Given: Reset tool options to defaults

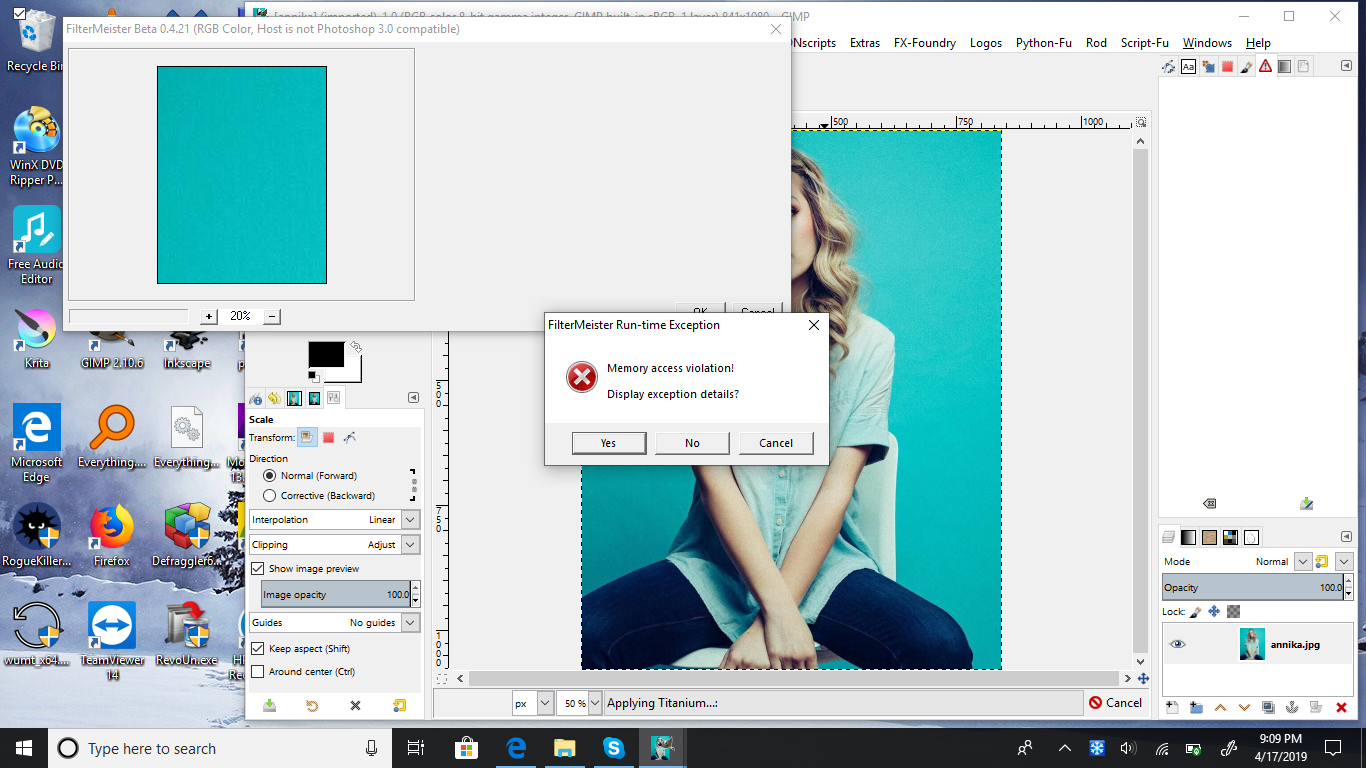Looking at the screenshot, I should tap(400, 706).
